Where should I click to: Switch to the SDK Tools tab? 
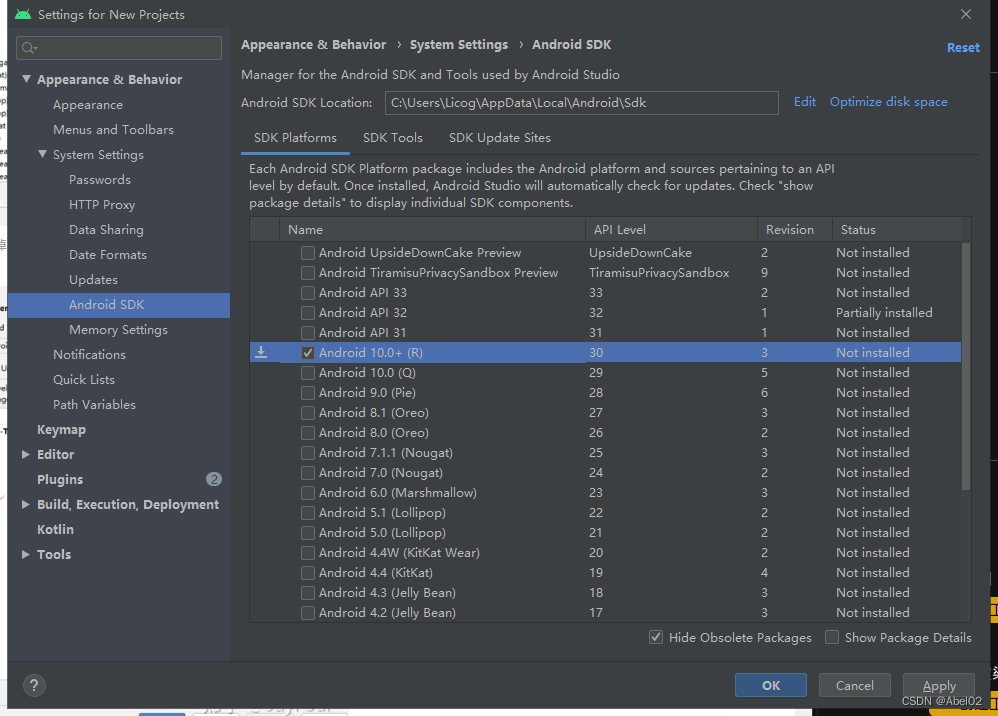[392, 137]
